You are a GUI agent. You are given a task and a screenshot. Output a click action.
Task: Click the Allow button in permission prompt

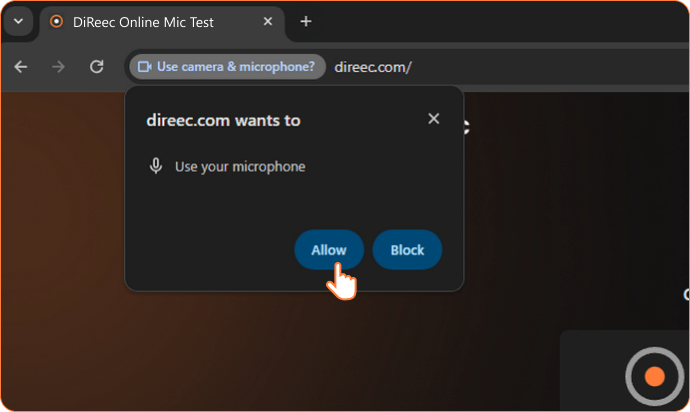329,250
